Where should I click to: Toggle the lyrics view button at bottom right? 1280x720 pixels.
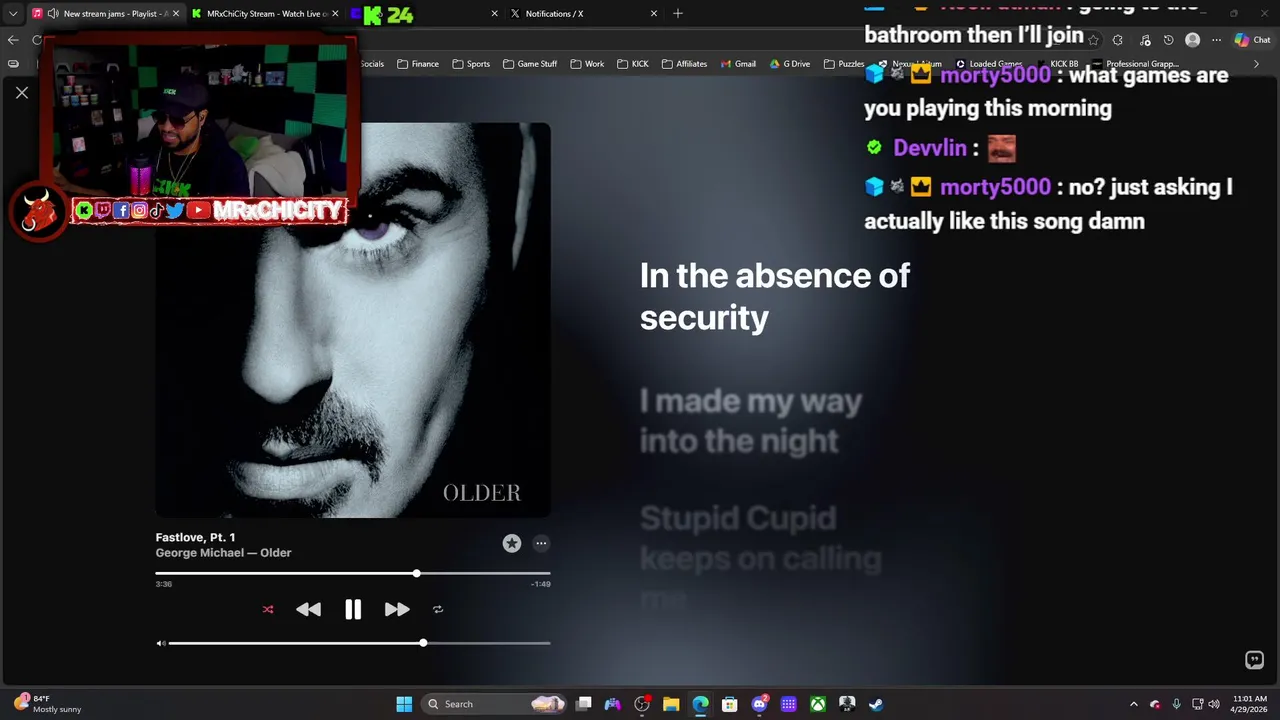(1254, 660)
